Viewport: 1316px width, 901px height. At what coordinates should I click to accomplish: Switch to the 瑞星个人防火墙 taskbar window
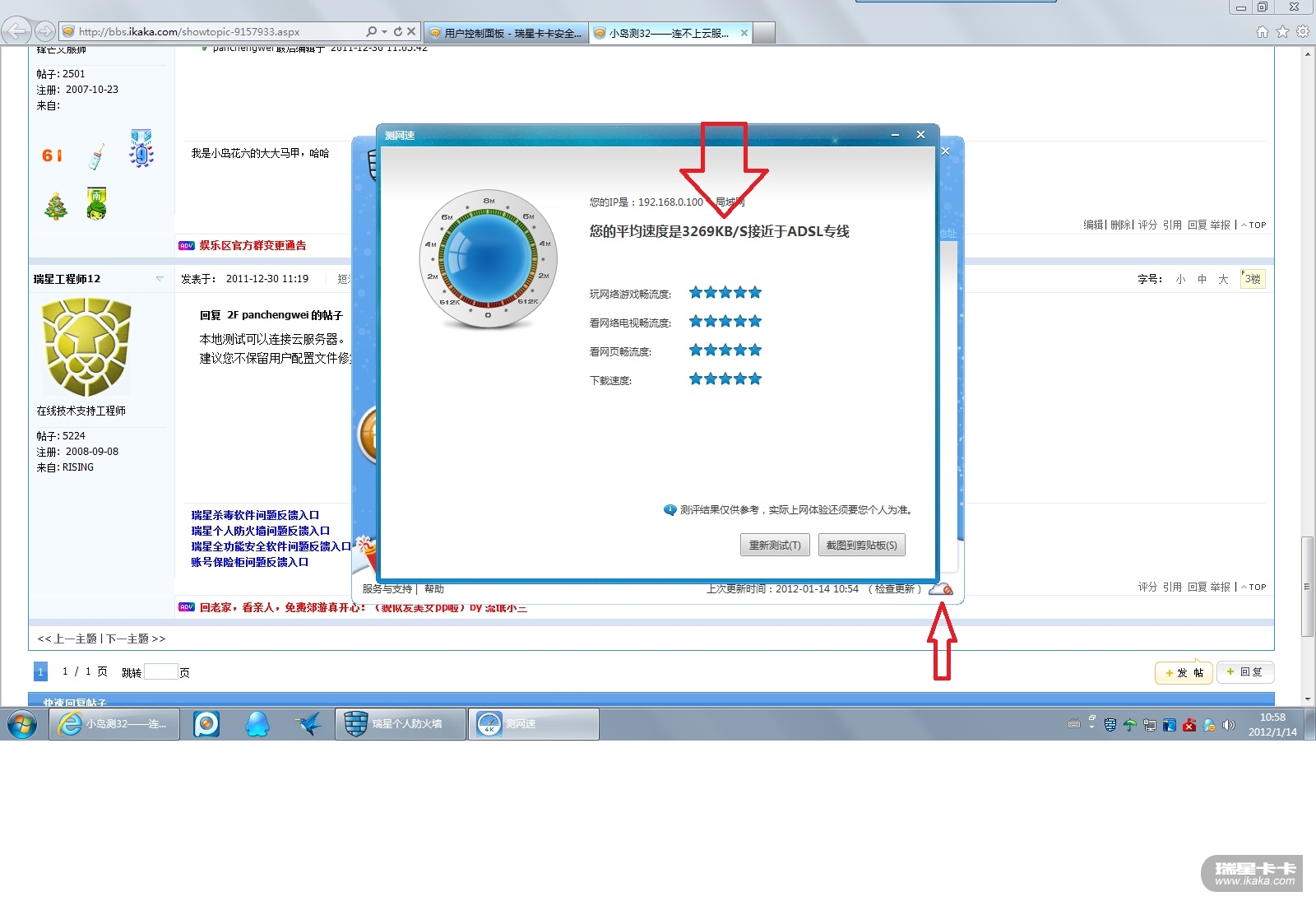tap(401, 724)
